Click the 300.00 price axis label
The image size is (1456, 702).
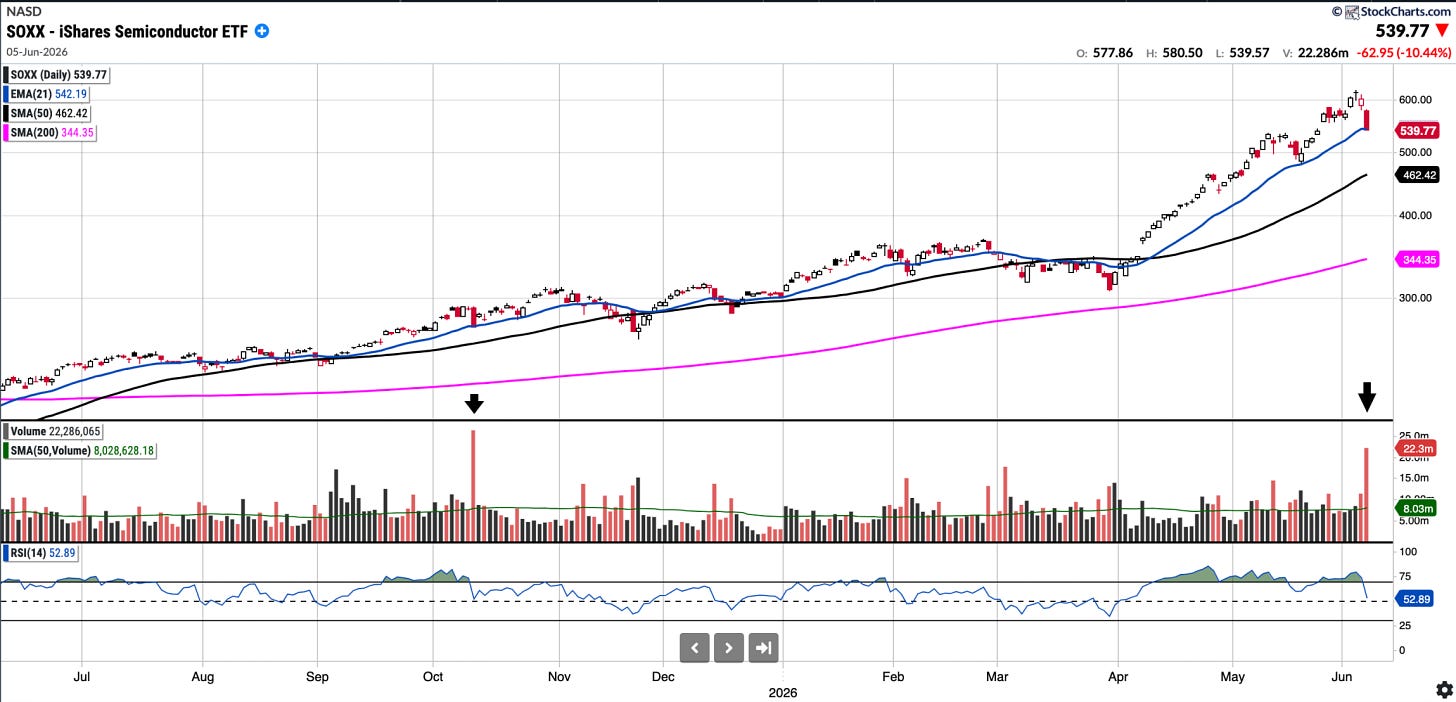click(1416, 297)
